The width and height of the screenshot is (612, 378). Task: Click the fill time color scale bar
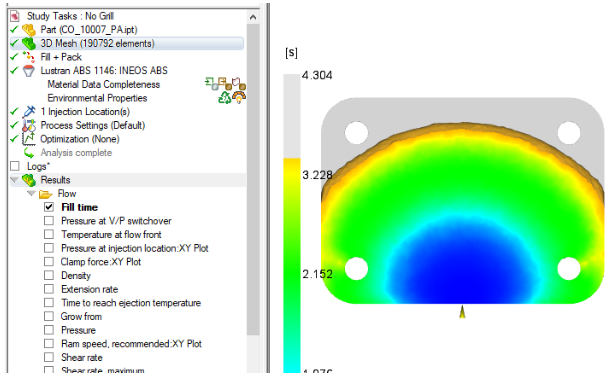(292, 223)
